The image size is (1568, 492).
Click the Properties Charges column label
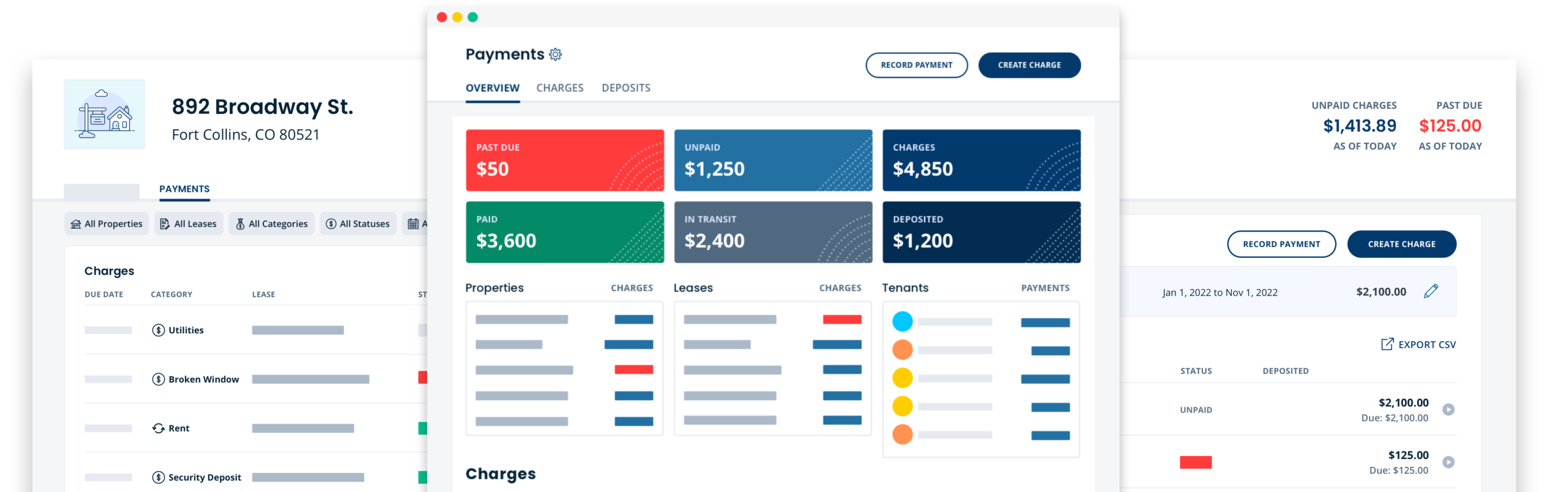(631, 288)
